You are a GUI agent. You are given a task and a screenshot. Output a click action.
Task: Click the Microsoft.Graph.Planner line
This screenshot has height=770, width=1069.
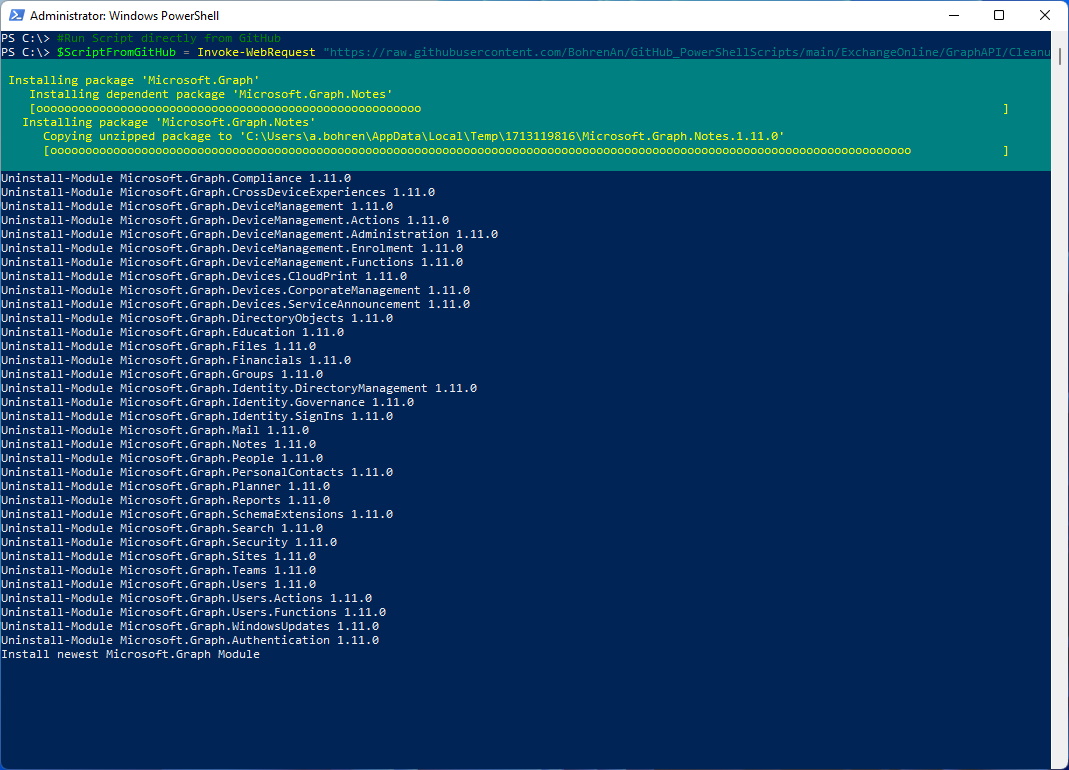click(x=166, y=486)
